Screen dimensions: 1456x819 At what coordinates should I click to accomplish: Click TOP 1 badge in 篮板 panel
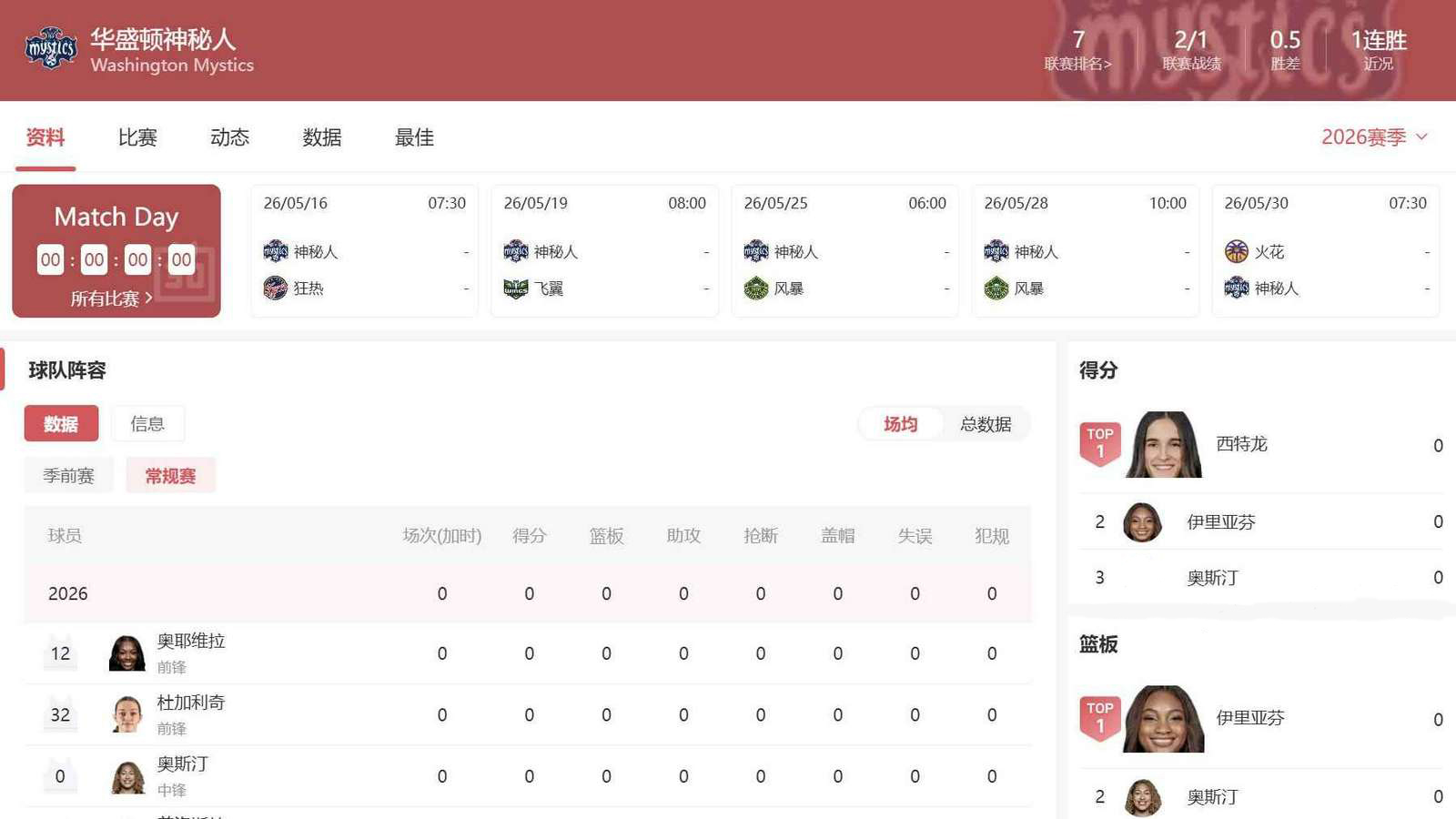coord(1099,719)
